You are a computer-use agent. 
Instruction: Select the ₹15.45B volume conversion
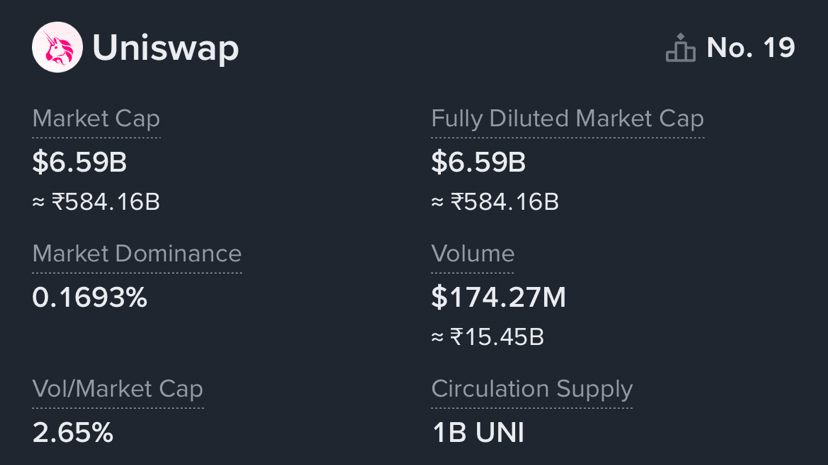(488, 337)
